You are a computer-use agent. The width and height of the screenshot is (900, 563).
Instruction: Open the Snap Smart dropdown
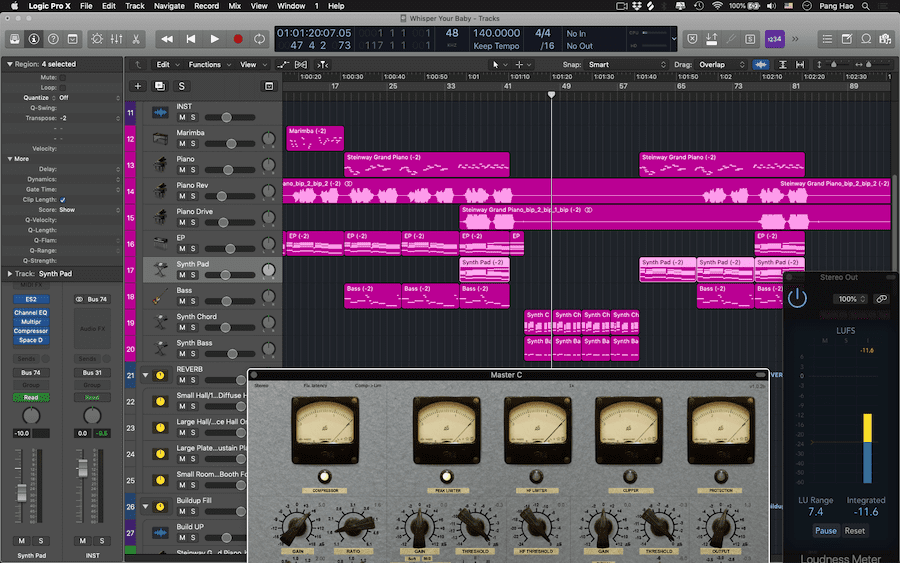627,65
